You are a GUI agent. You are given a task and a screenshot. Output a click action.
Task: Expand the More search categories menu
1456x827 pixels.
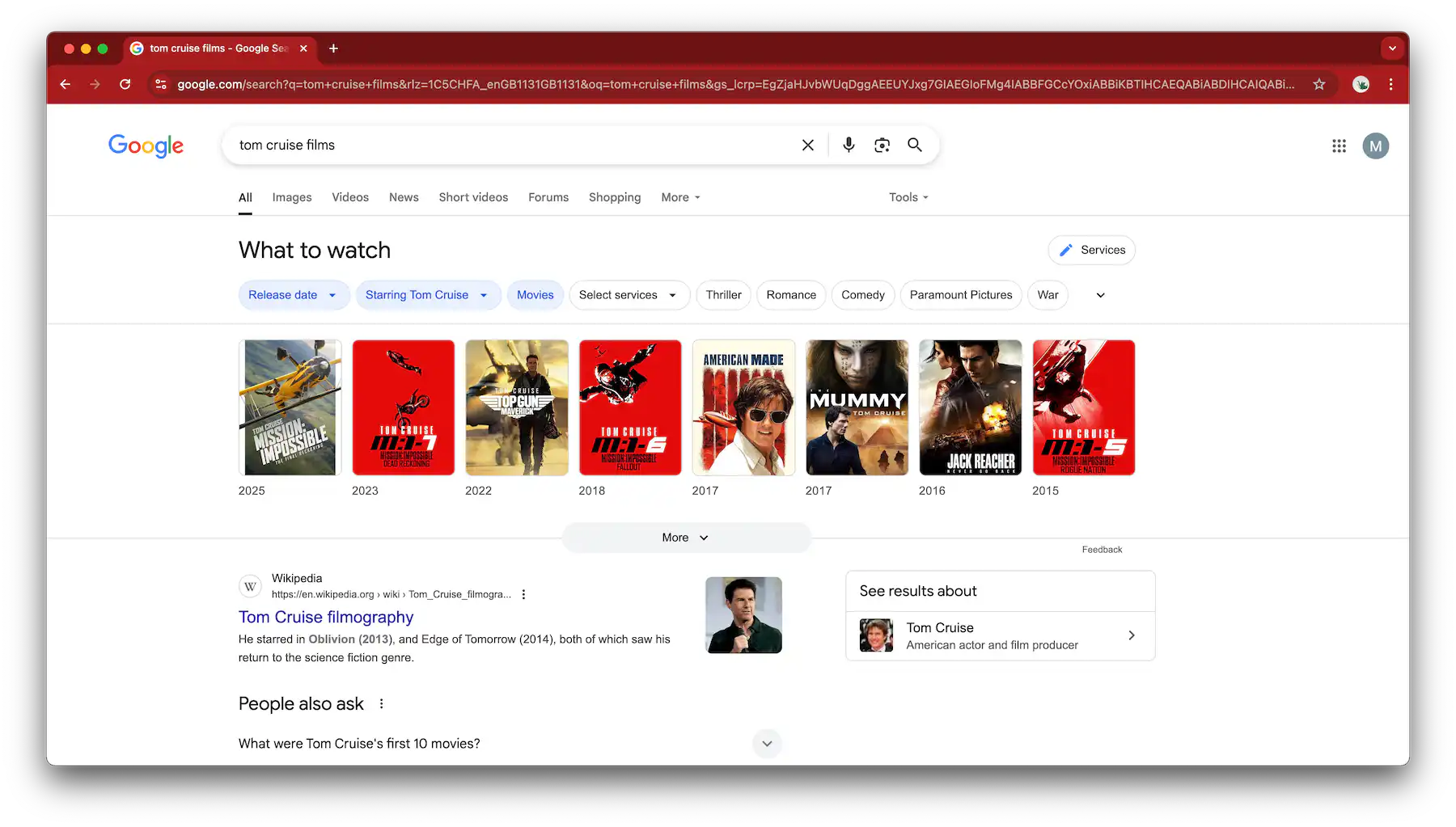click(x=680, y=197)
